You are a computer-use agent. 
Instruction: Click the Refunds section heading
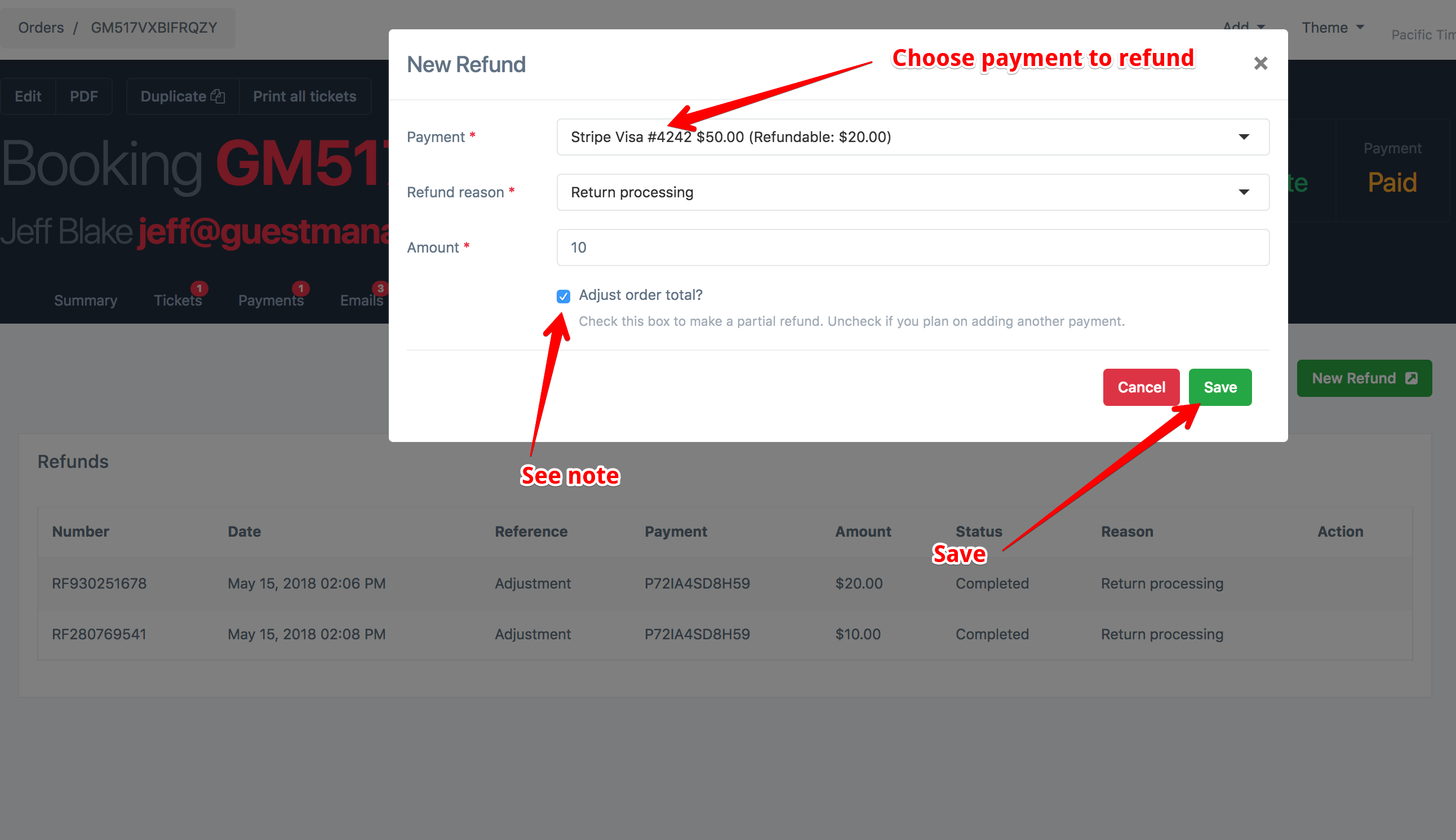pos(73,462)
